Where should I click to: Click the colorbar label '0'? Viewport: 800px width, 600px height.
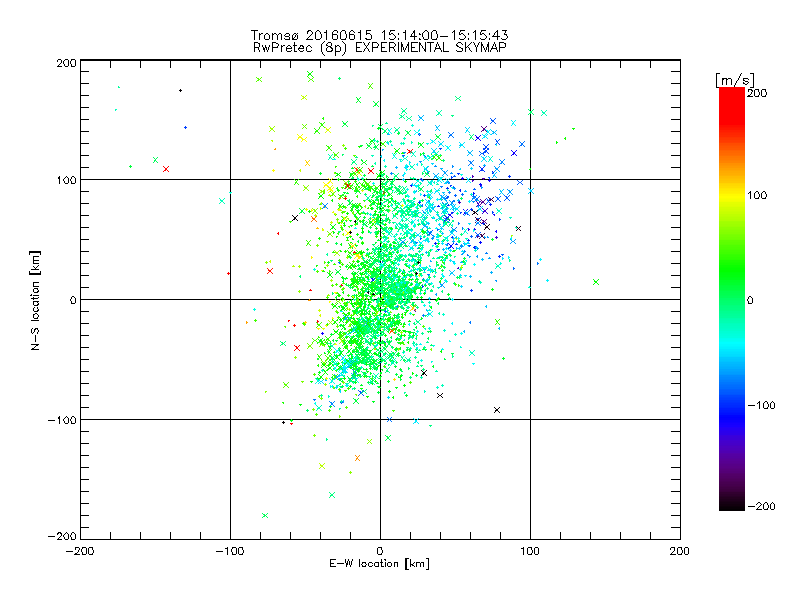click(750, 300)
